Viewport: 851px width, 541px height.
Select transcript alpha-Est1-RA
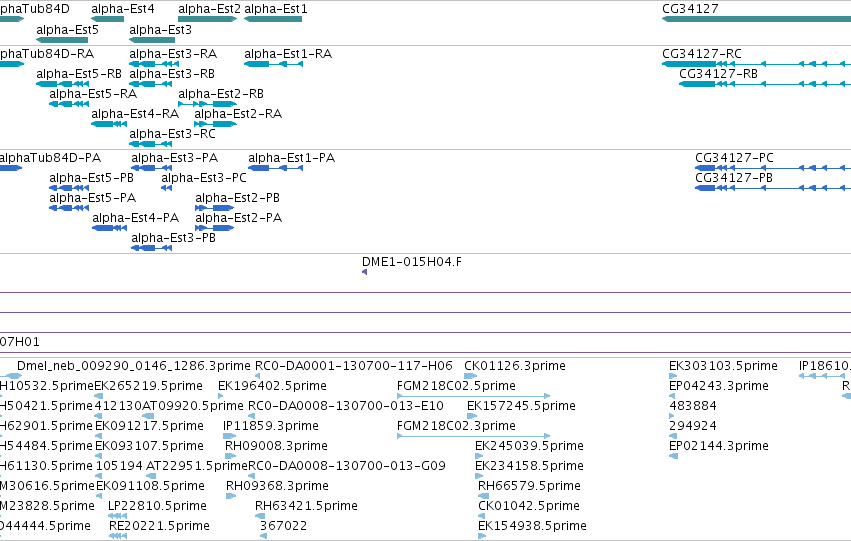(274, 64)
